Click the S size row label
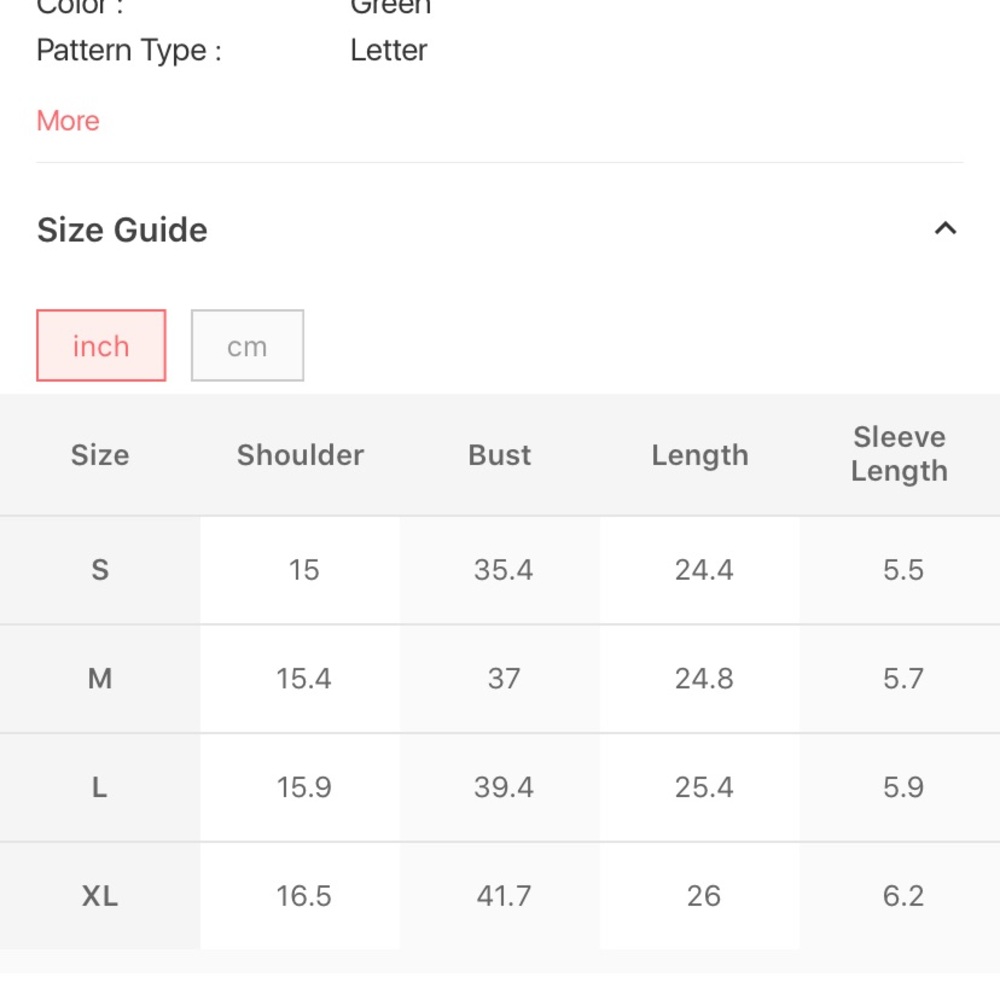Image resolution: width=1000 pixels, height=1000 pixels. click(100, 570)
